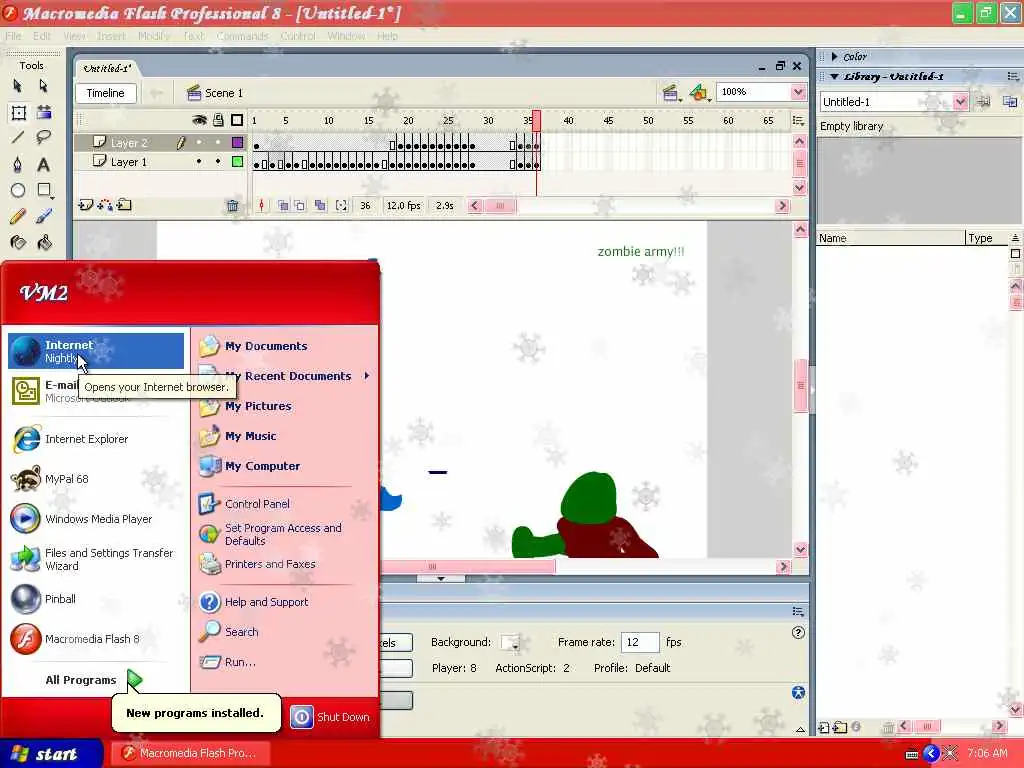Click the Frame rate input field
Viewport: 1024px width, 768px height.
tap(639, 642)
